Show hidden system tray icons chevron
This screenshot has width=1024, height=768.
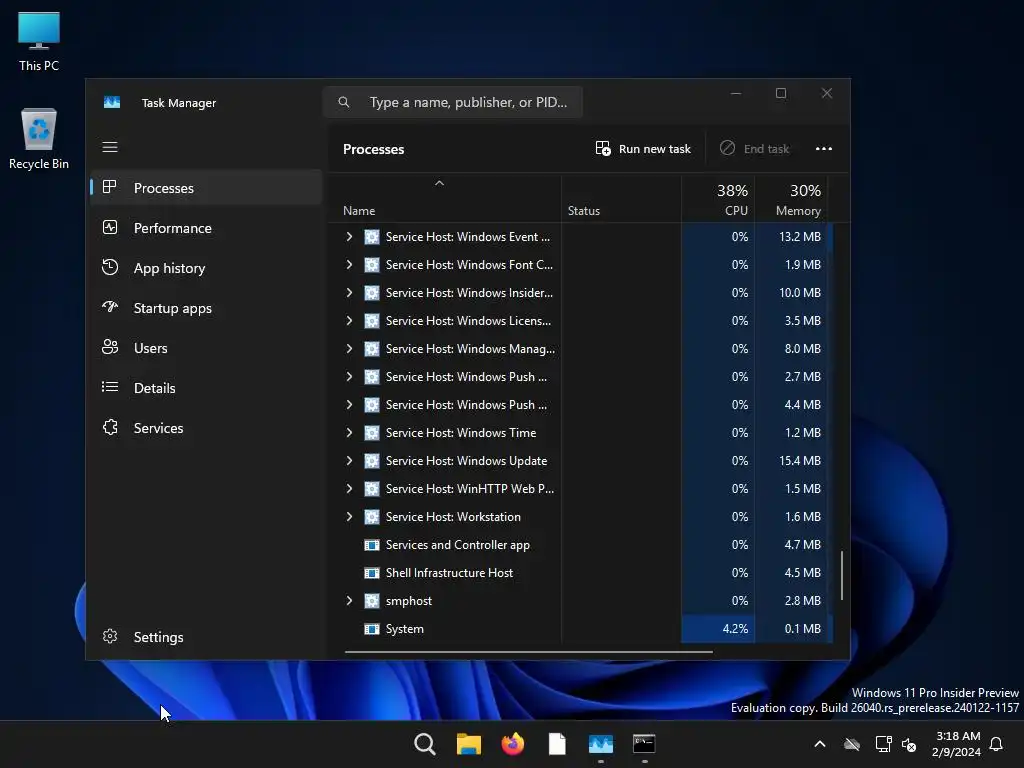pyautogui.click(x=820, y=744)
